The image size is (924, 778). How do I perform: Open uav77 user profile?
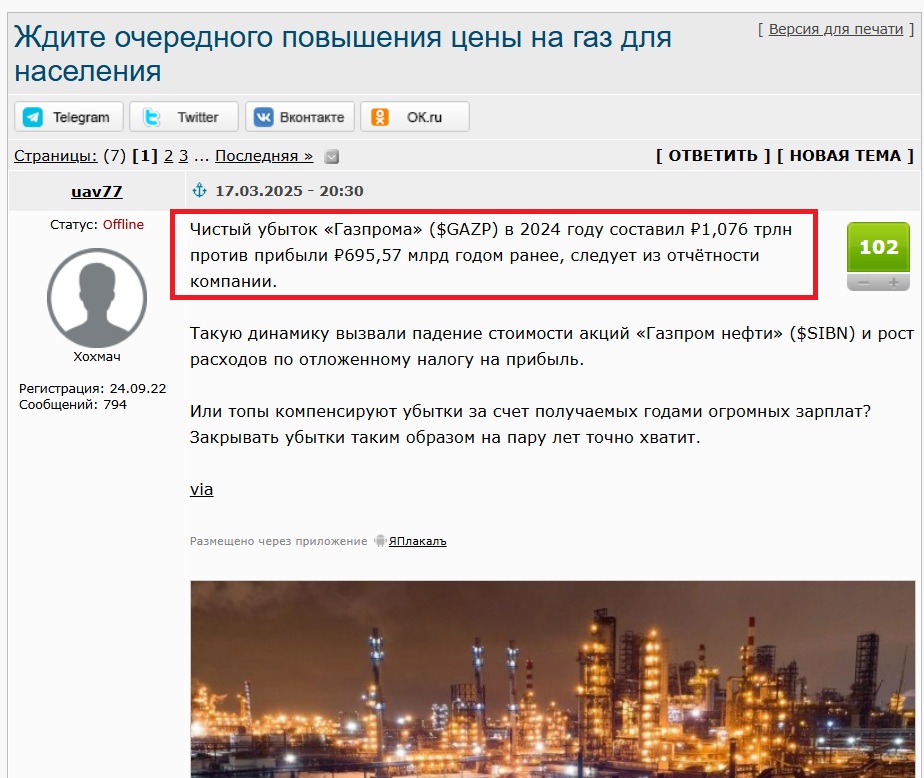coord(97,192)
